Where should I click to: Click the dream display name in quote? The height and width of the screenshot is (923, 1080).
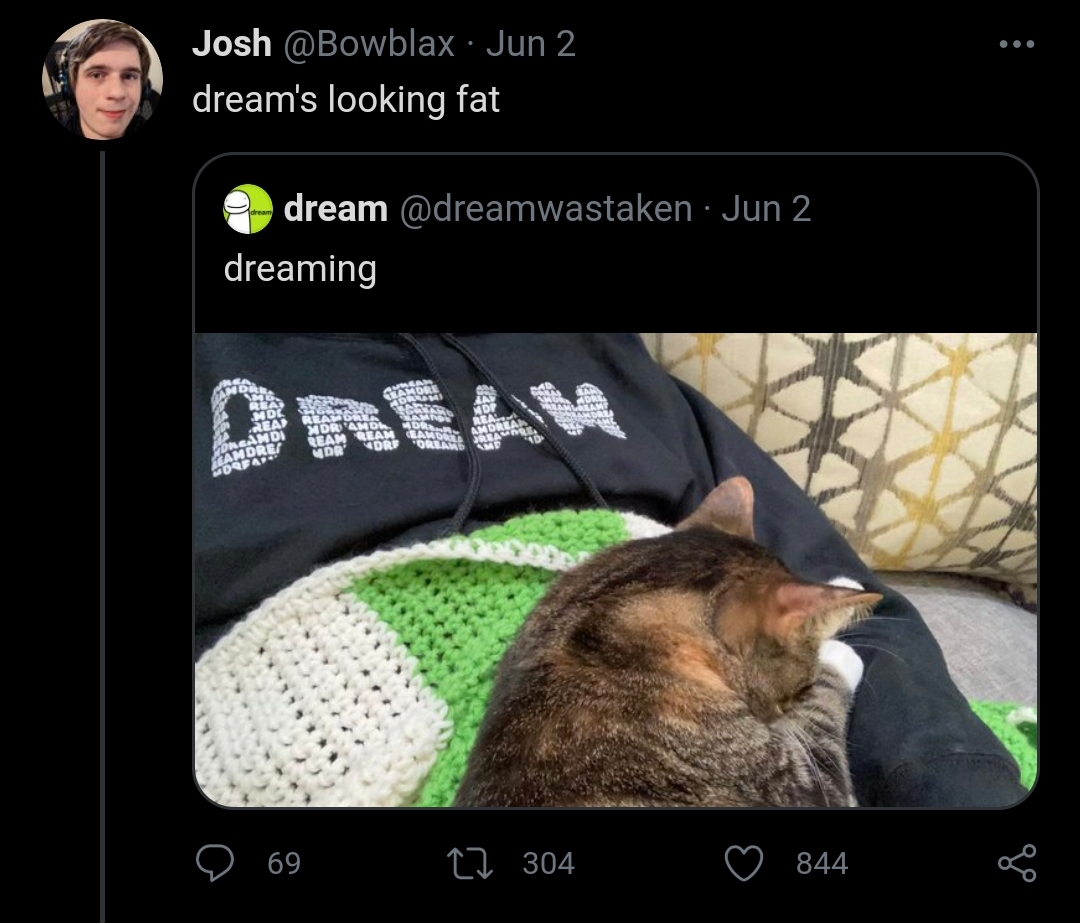[x=335, y=208]
